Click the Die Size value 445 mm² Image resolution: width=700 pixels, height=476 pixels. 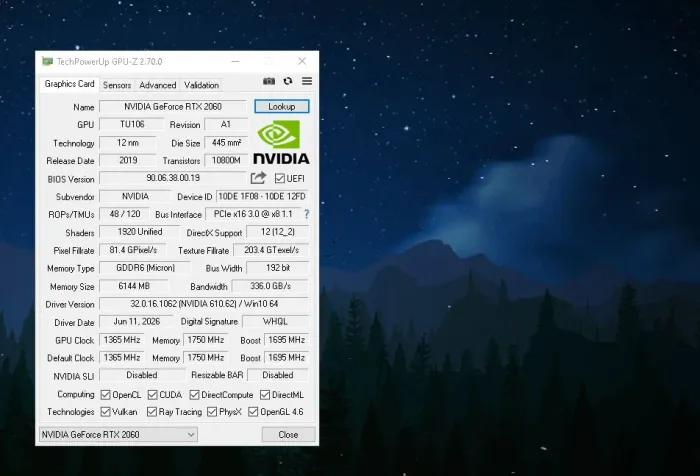click(x=226, y=143)
